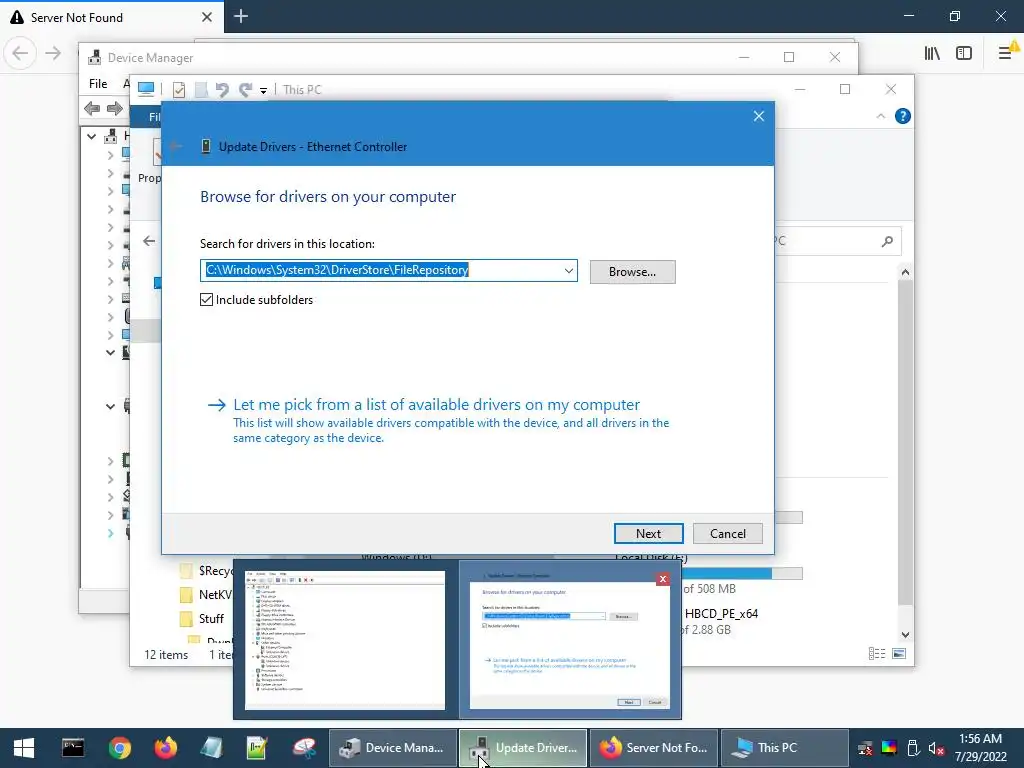The image size is (1024, 768).
Task: Click Next in Update Drivers dialog
Action: pos(648,534)
